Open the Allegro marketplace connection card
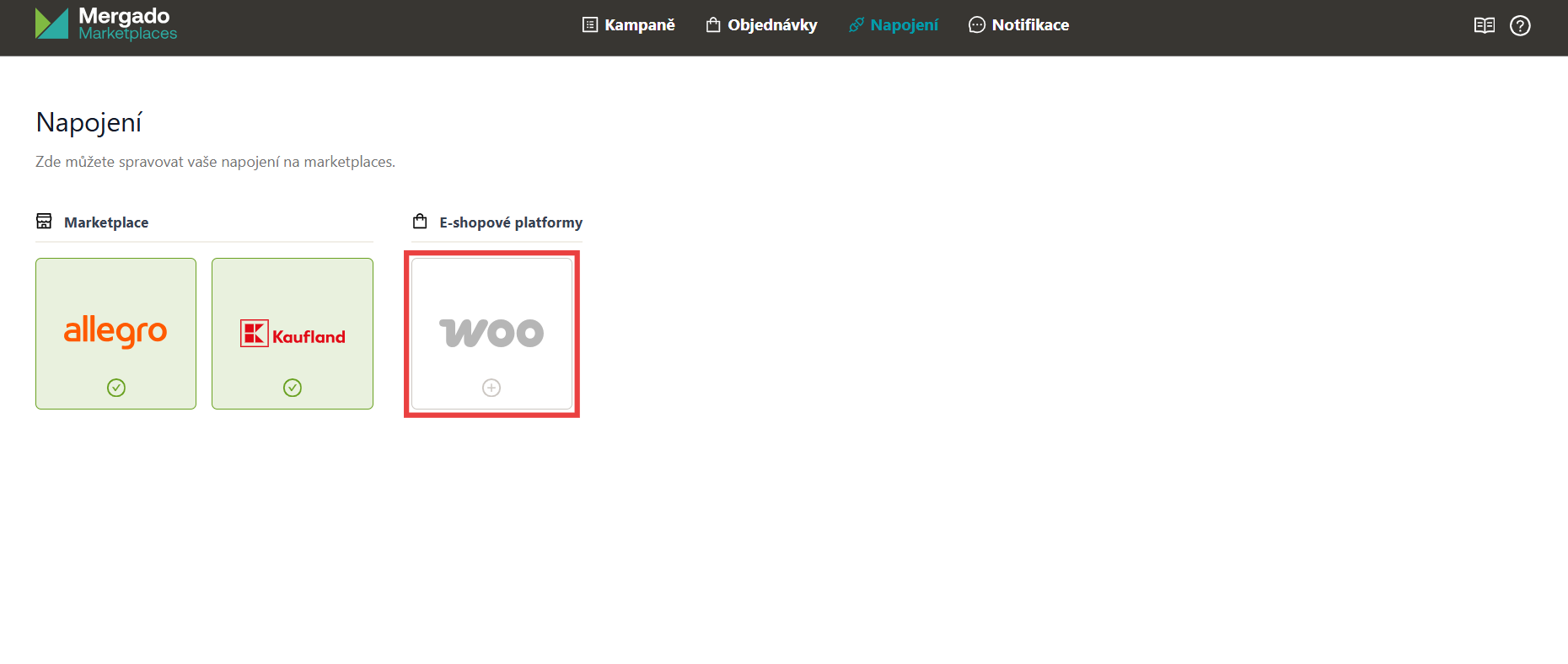 (115, 334)
